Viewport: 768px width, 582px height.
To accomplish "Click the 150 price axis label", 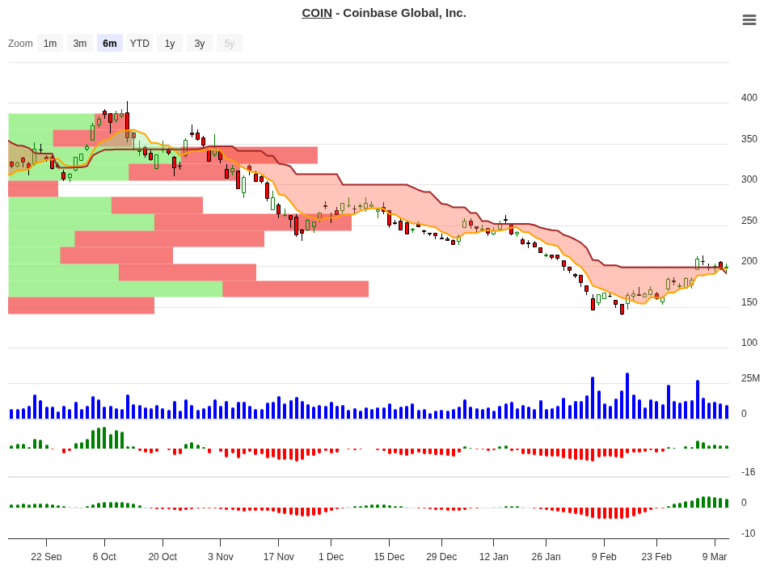I will [x=749, y=302].
